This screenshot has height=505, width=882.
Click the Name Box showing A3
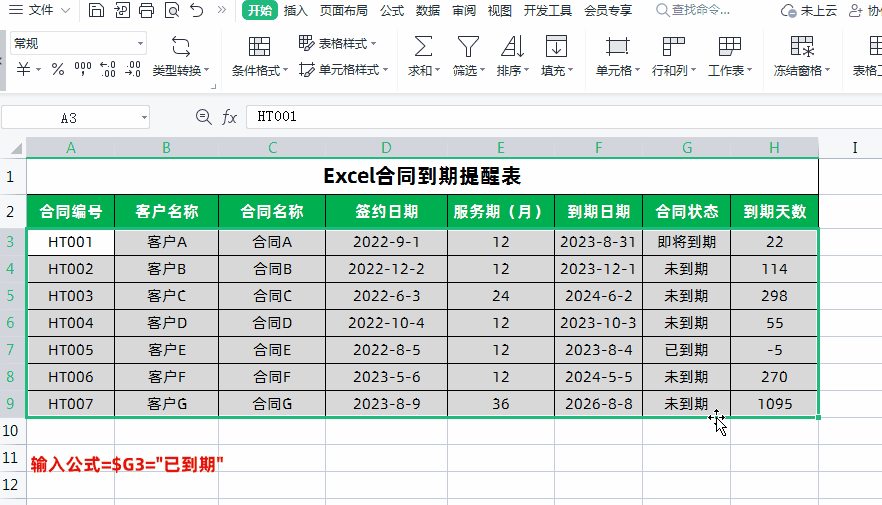point(69,118)
